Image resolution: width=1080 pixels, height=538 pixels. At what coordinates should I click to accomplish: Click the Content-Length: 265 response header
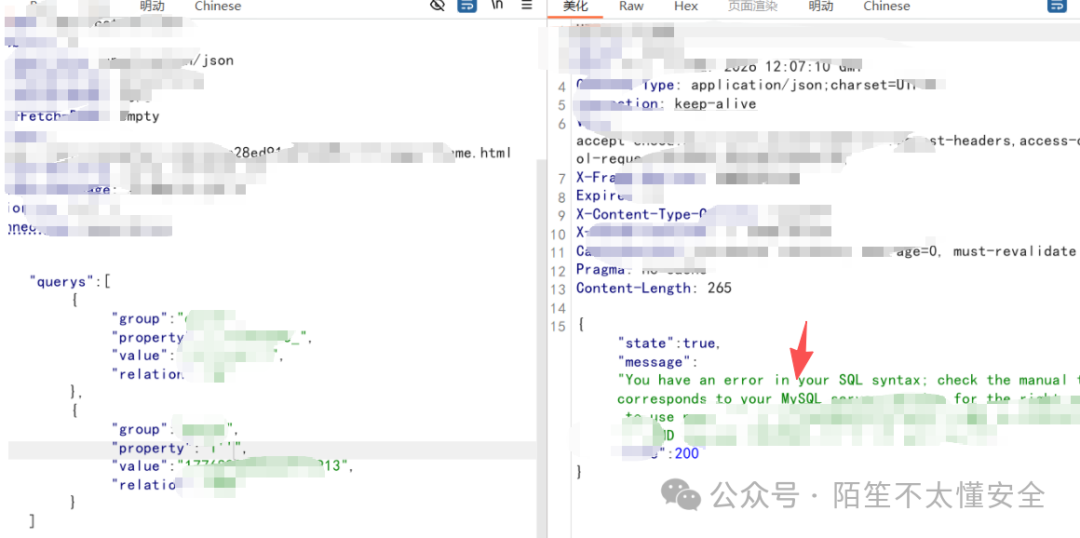pos(654,288)
